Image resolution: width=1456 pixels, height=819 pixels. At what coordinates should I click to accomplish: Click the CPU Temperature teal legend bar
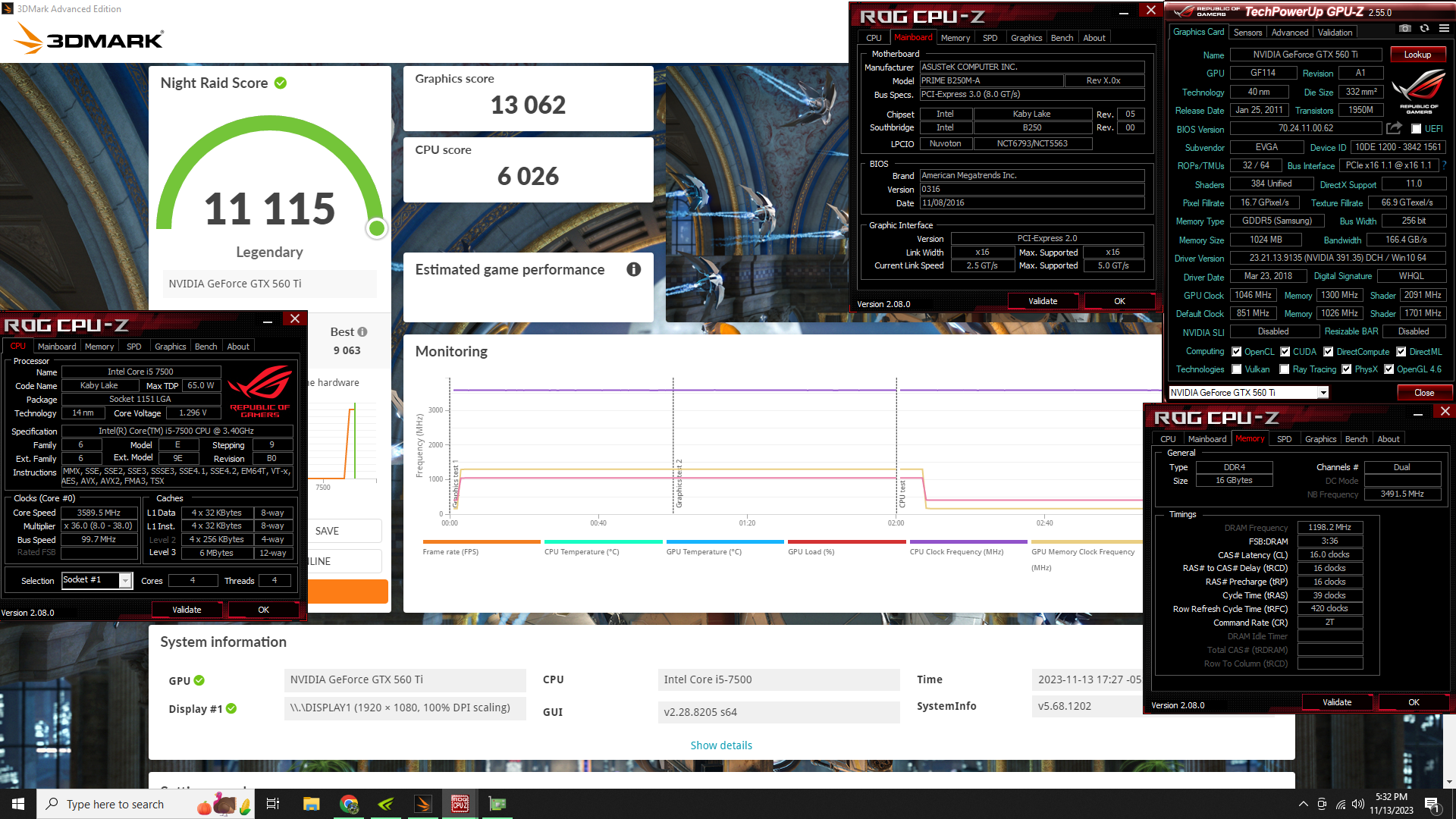[x=603, y=541]
